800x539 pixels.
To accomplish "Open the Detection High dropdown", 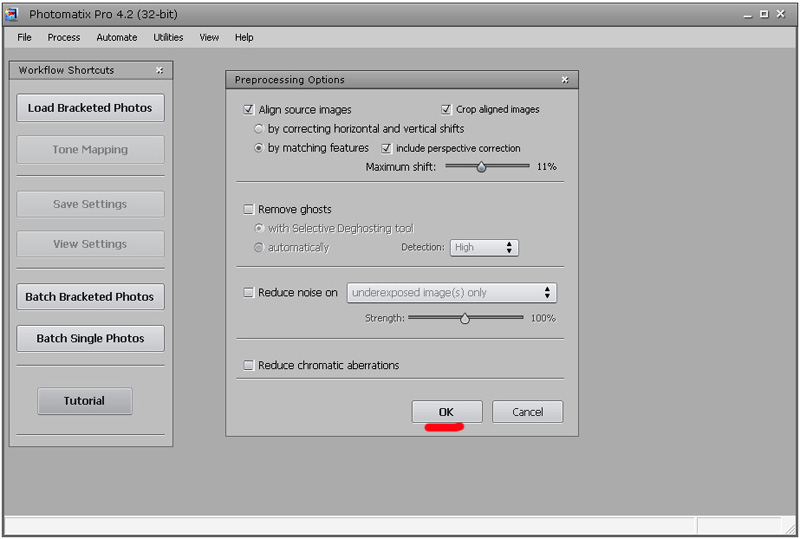I will (x=484, y=248).
